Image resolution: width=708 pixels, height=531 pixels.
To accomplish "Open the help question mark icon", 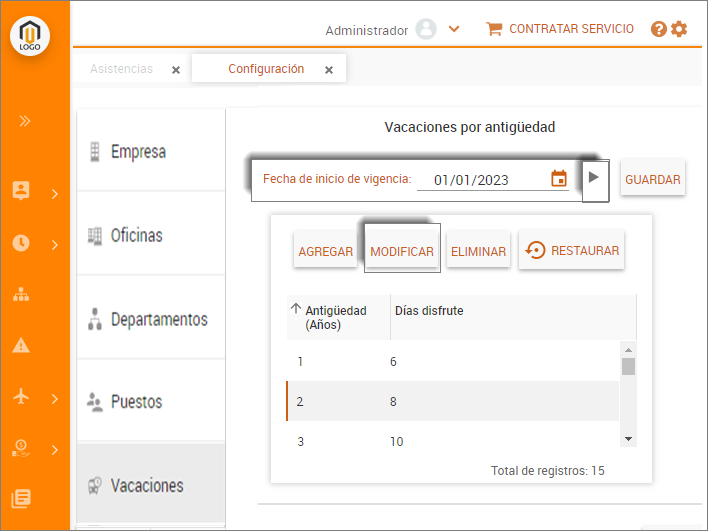I will [x=658, y=29].
